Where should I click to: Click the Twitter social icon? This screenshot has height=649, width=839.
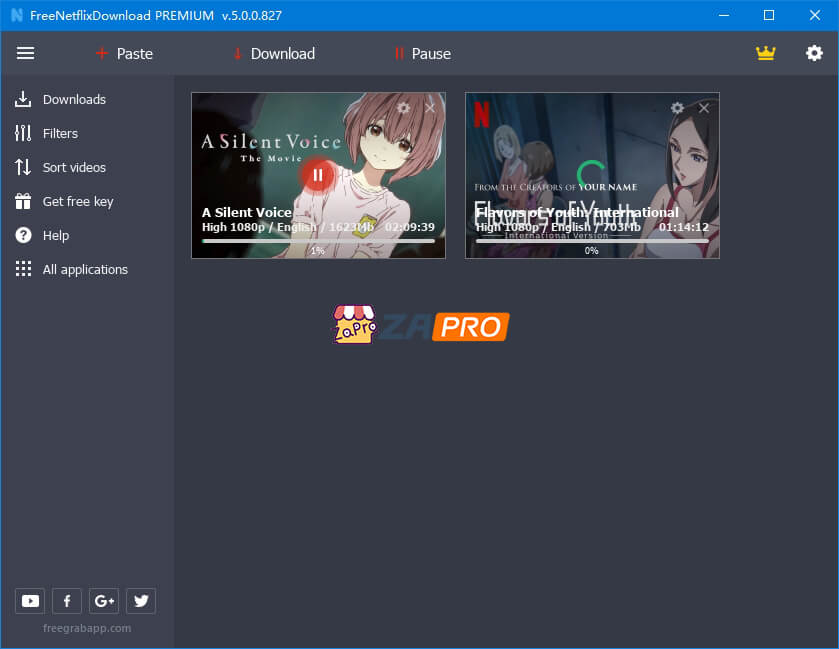[x=141, y=600]
